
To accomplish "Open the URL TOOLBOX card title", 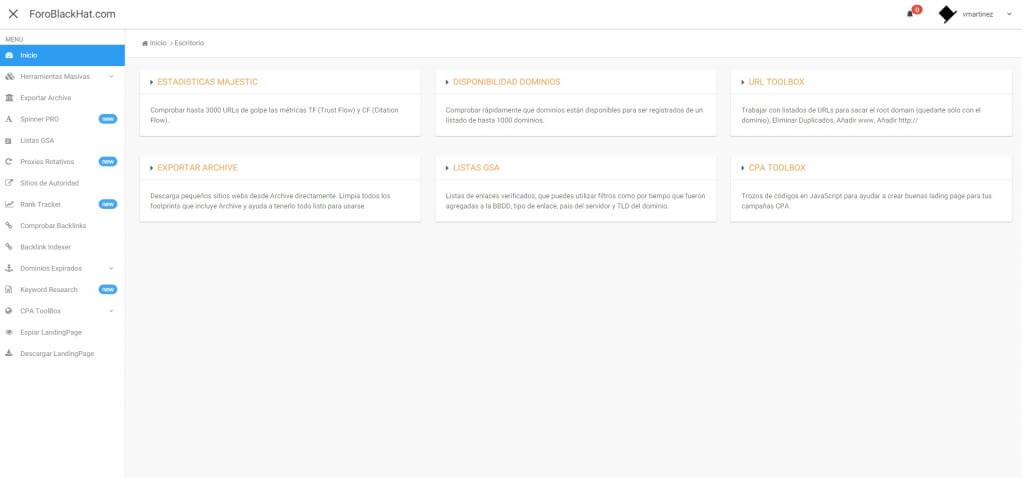I will coord(776,82).
